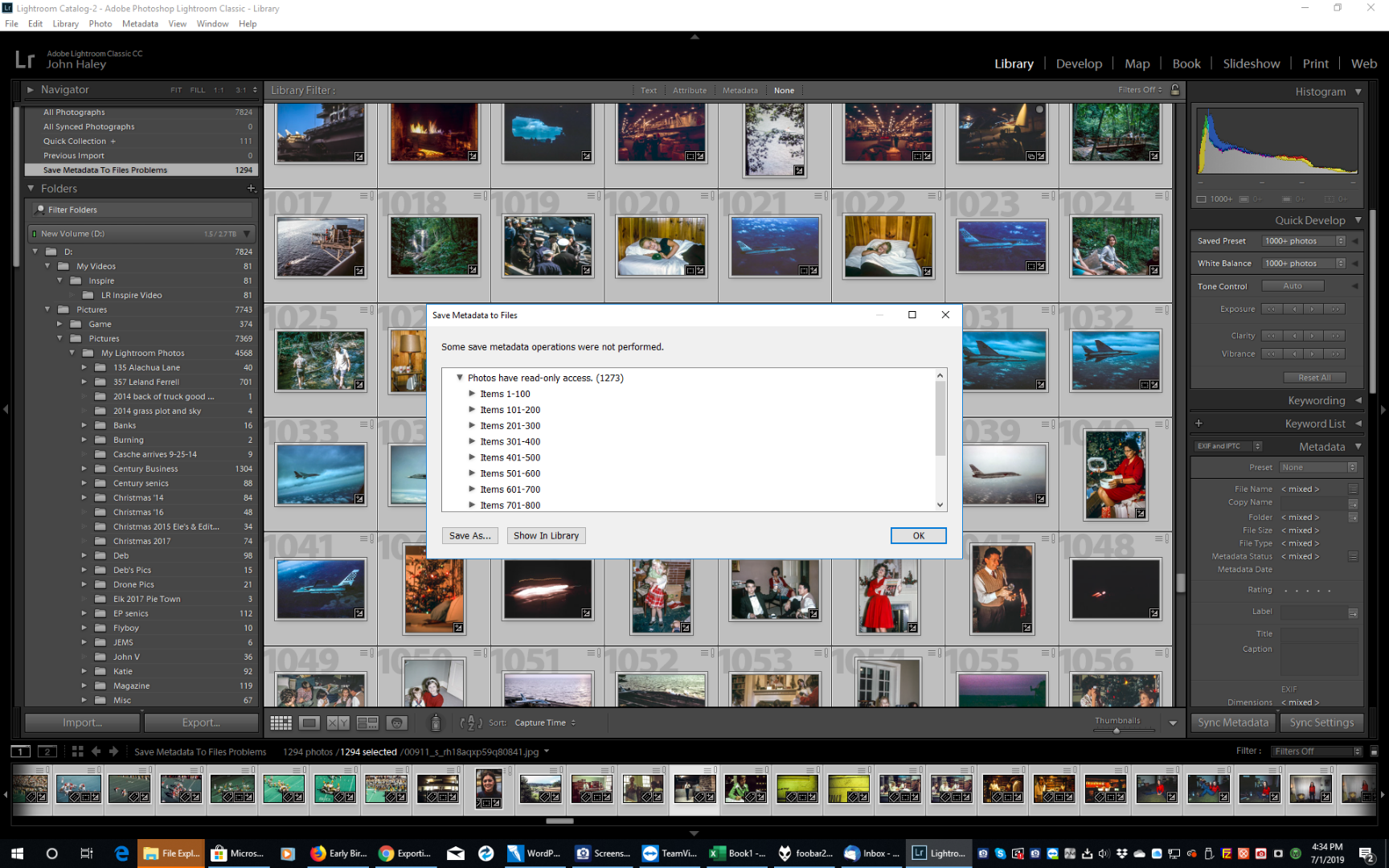Click OK in Save Metadata dialog
Viewport: 1389px width, 868px height.
pyautogui.click(x=919, y=536)
